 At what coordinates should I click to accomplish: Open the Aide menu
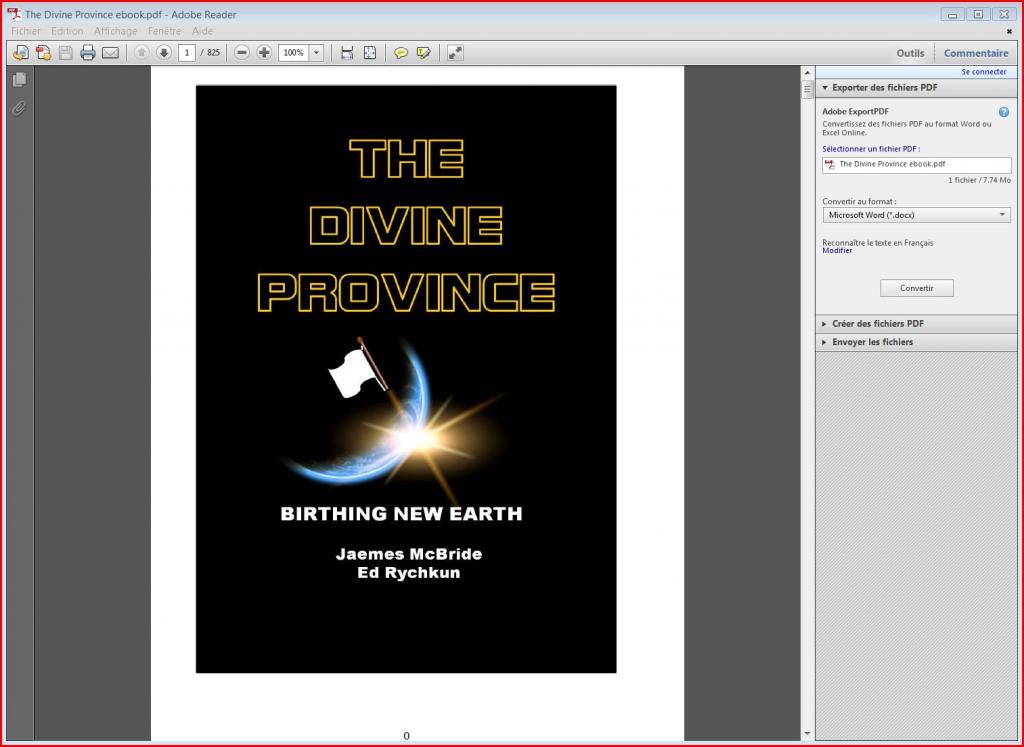click(x=202, y=31)
